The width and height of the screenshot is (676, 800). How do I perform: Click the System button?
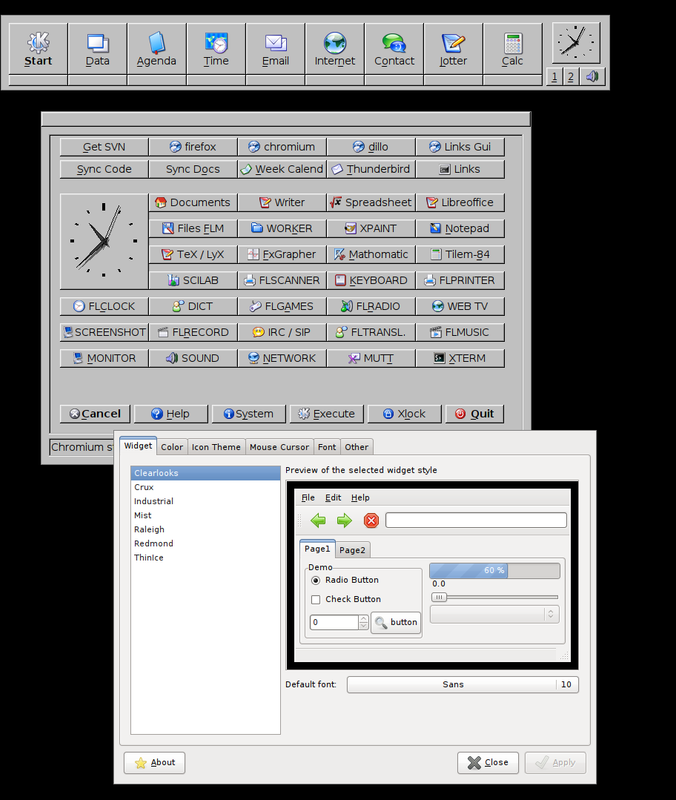point(249,414)
